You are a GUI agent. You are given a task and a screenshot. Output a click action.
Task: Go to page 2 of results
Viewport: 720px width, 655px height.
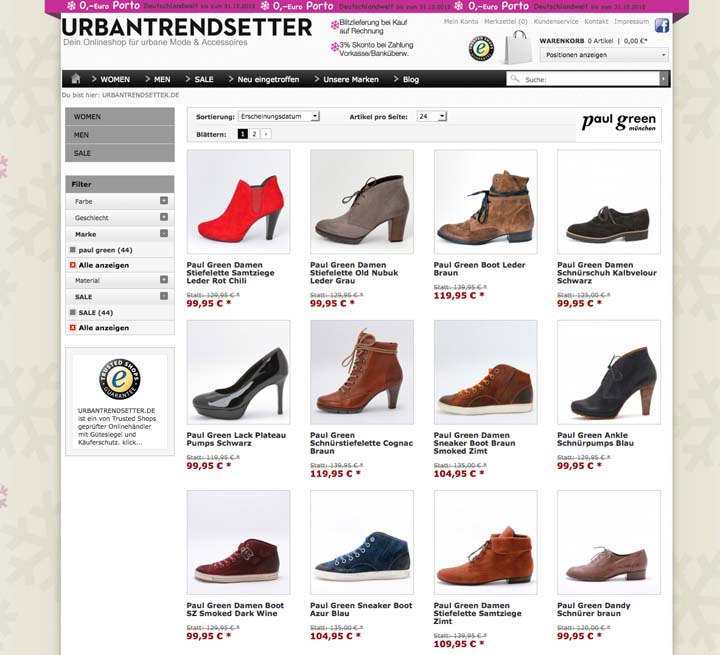254,134
